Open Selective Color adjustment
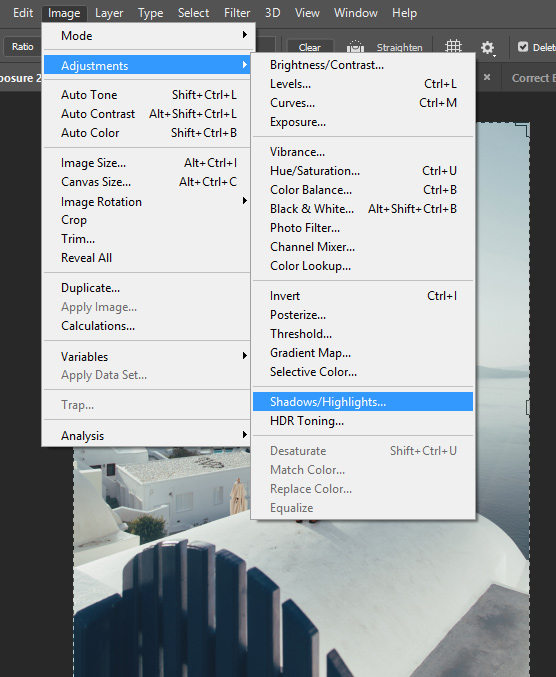 pyautogui.click(x=363, y=372)
